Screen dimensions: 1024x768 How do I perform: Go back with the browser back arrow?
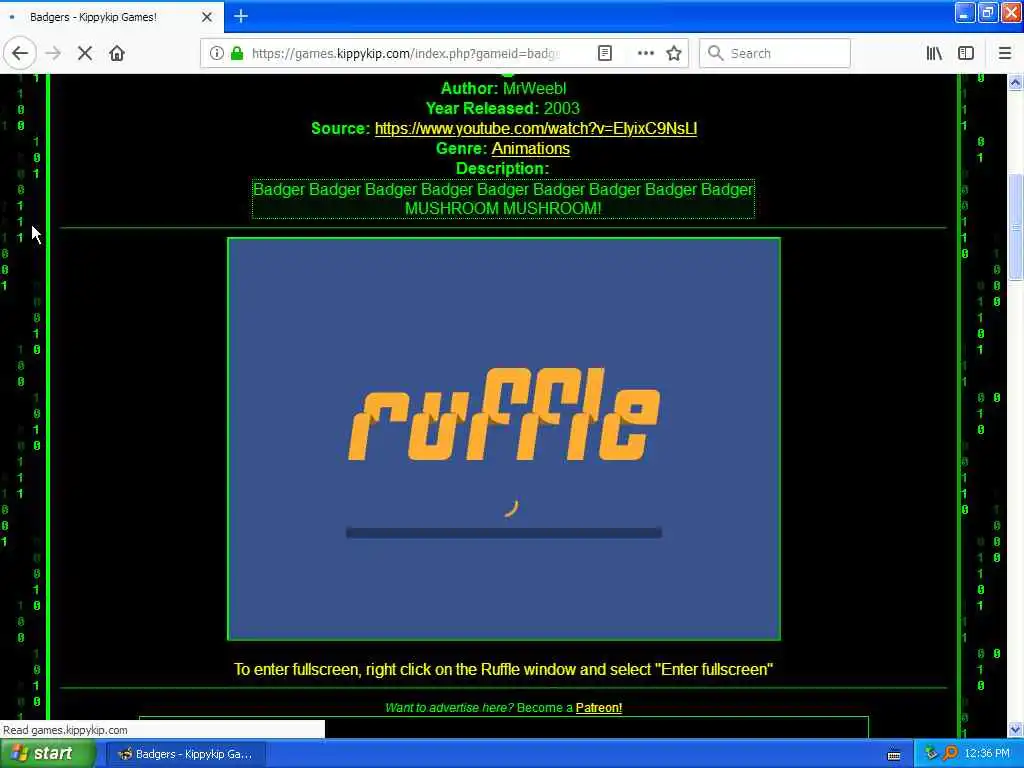20,53
